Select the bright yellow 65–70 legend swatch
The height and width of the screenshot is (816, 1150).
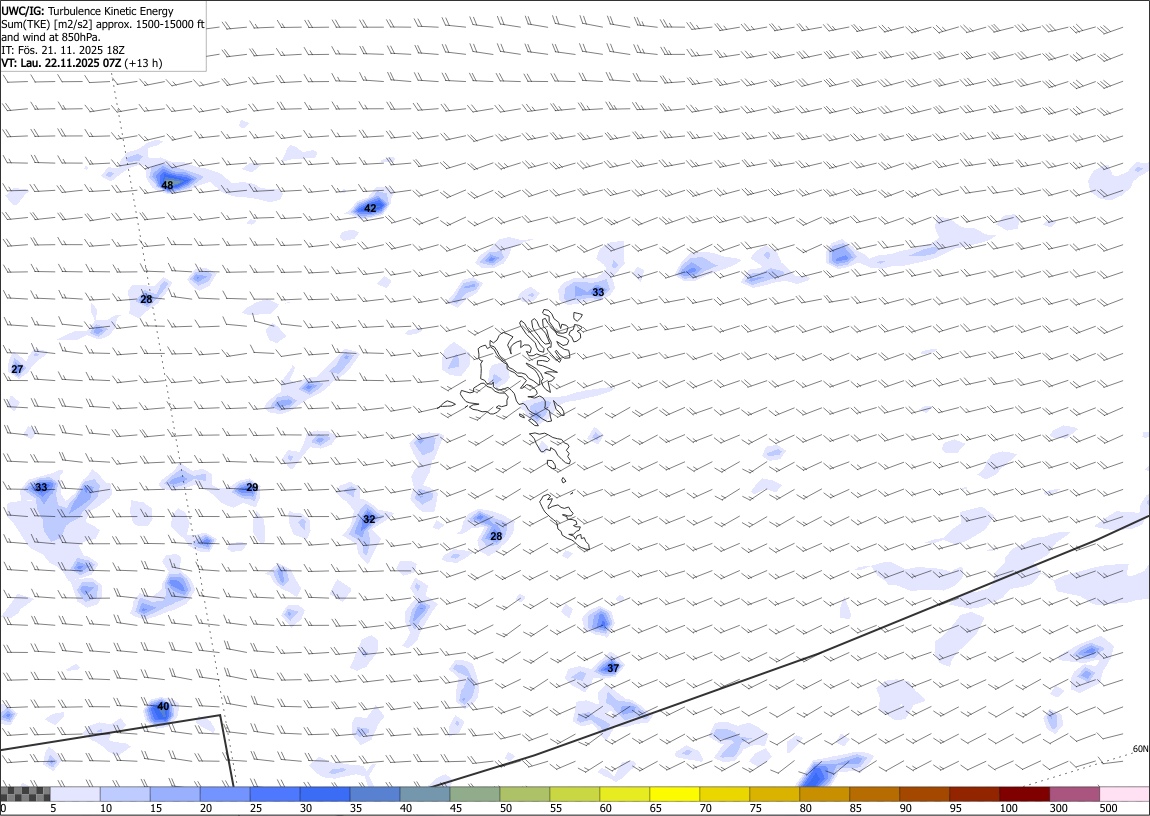(x=675, y=794)
